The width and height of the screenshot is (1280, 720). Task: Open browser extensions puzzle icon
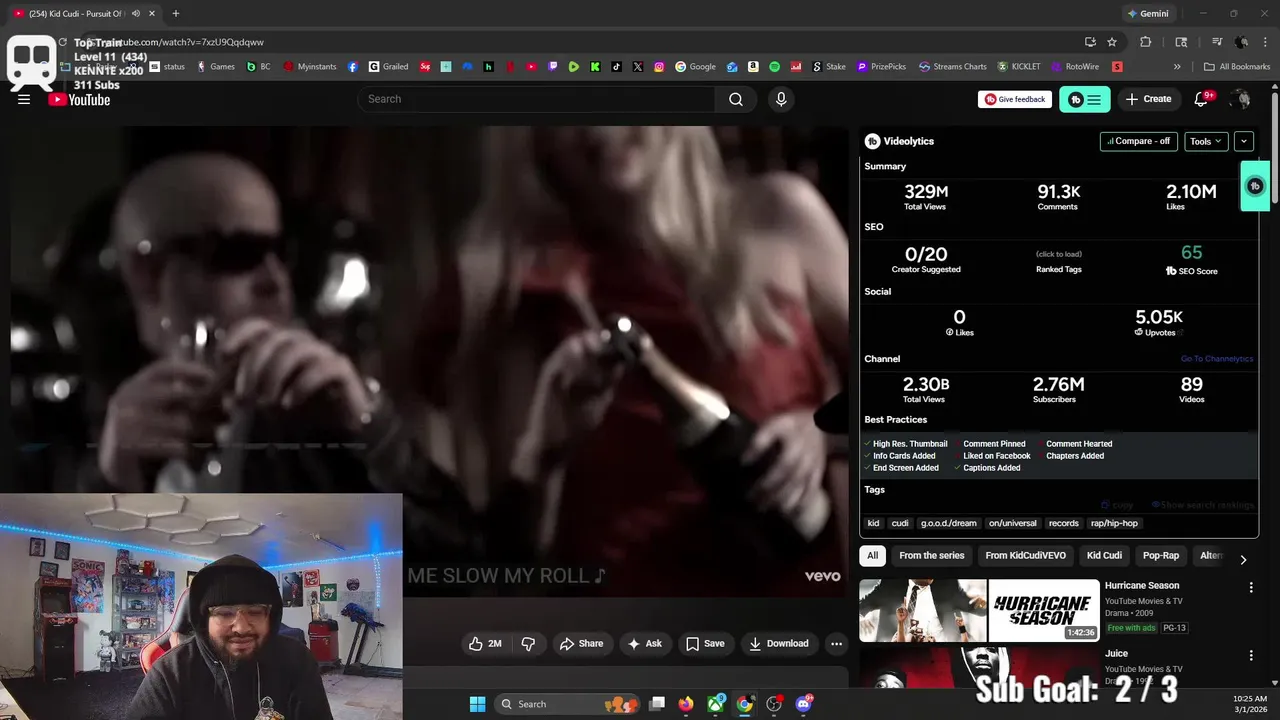(1146, 42)
